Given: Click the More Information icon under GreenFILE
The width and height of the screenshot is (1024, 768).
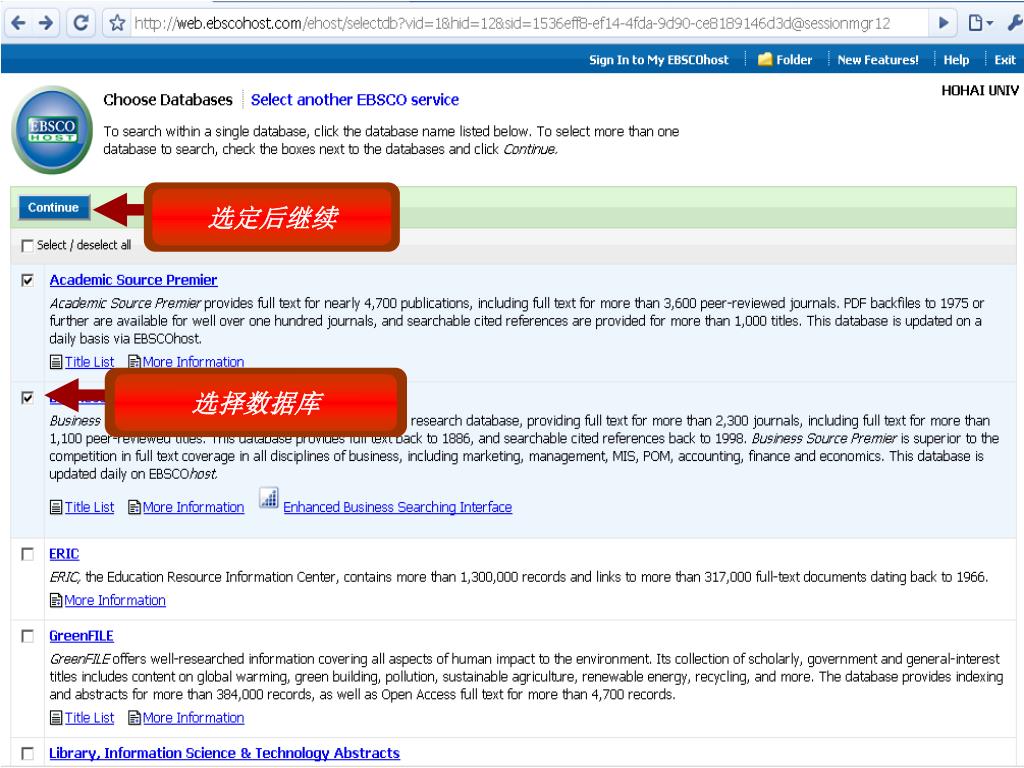Looking at the screenshot, I should 134,718.
